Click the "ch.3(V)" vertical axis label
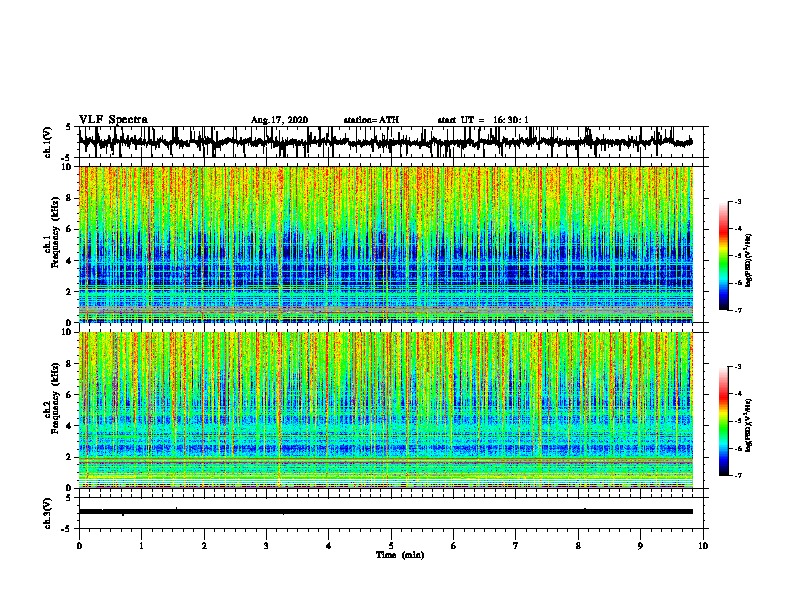The image size is (792, 612). 48,513
